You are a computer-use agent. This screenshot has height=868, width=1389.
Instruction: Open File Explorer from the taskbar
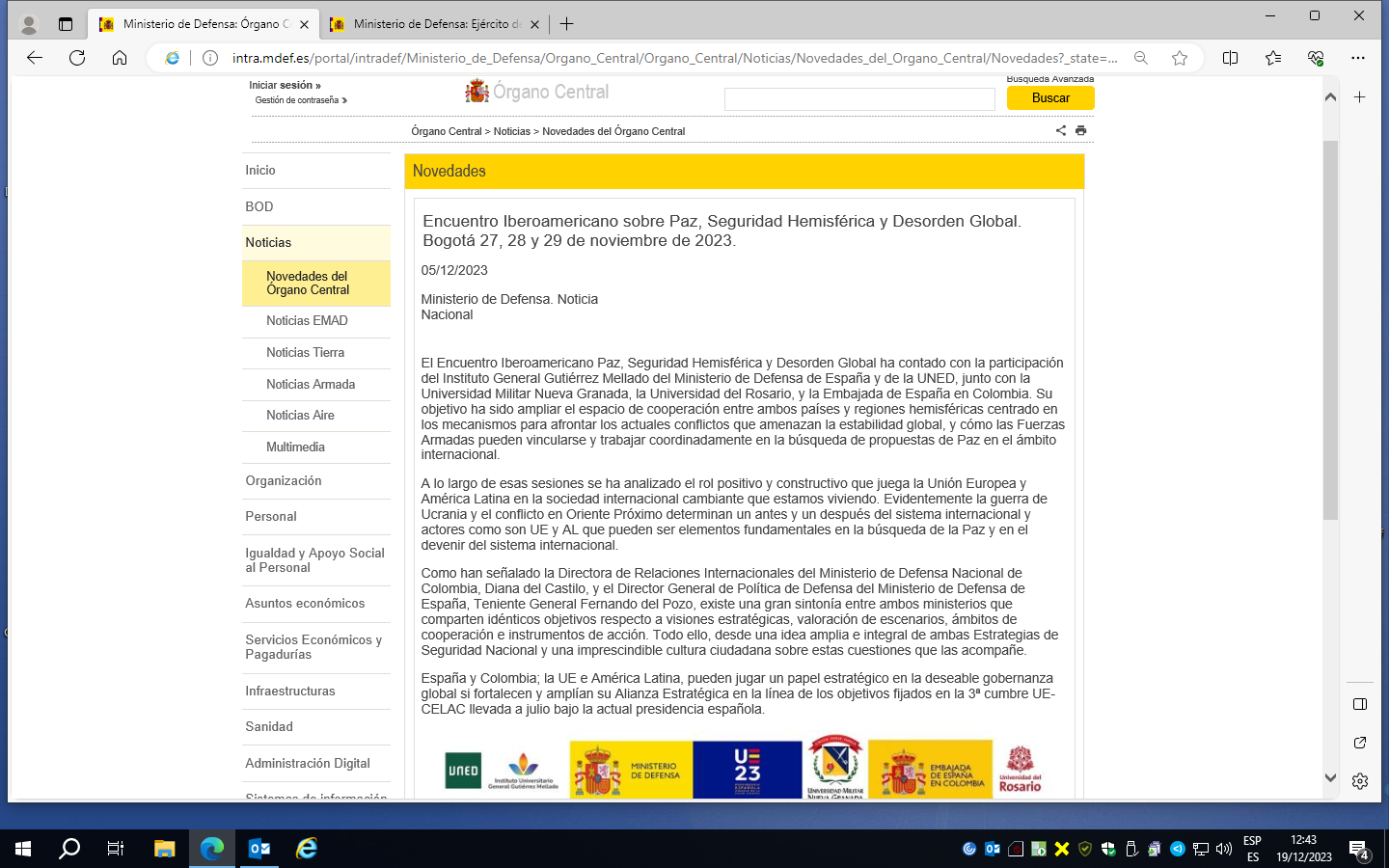pyautogui.click(x=165, y=849)
